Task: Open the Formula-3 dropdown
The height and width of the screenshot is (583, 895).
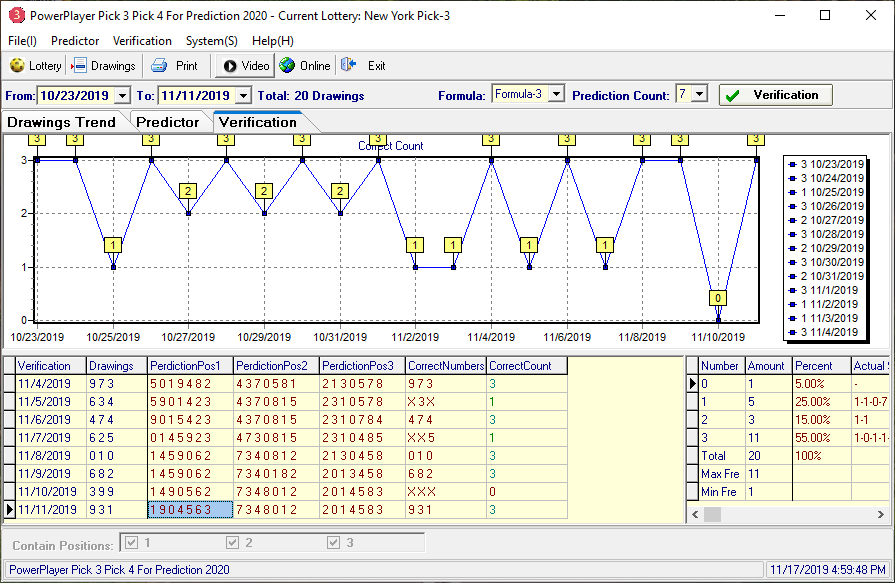Action: [557, 94]
